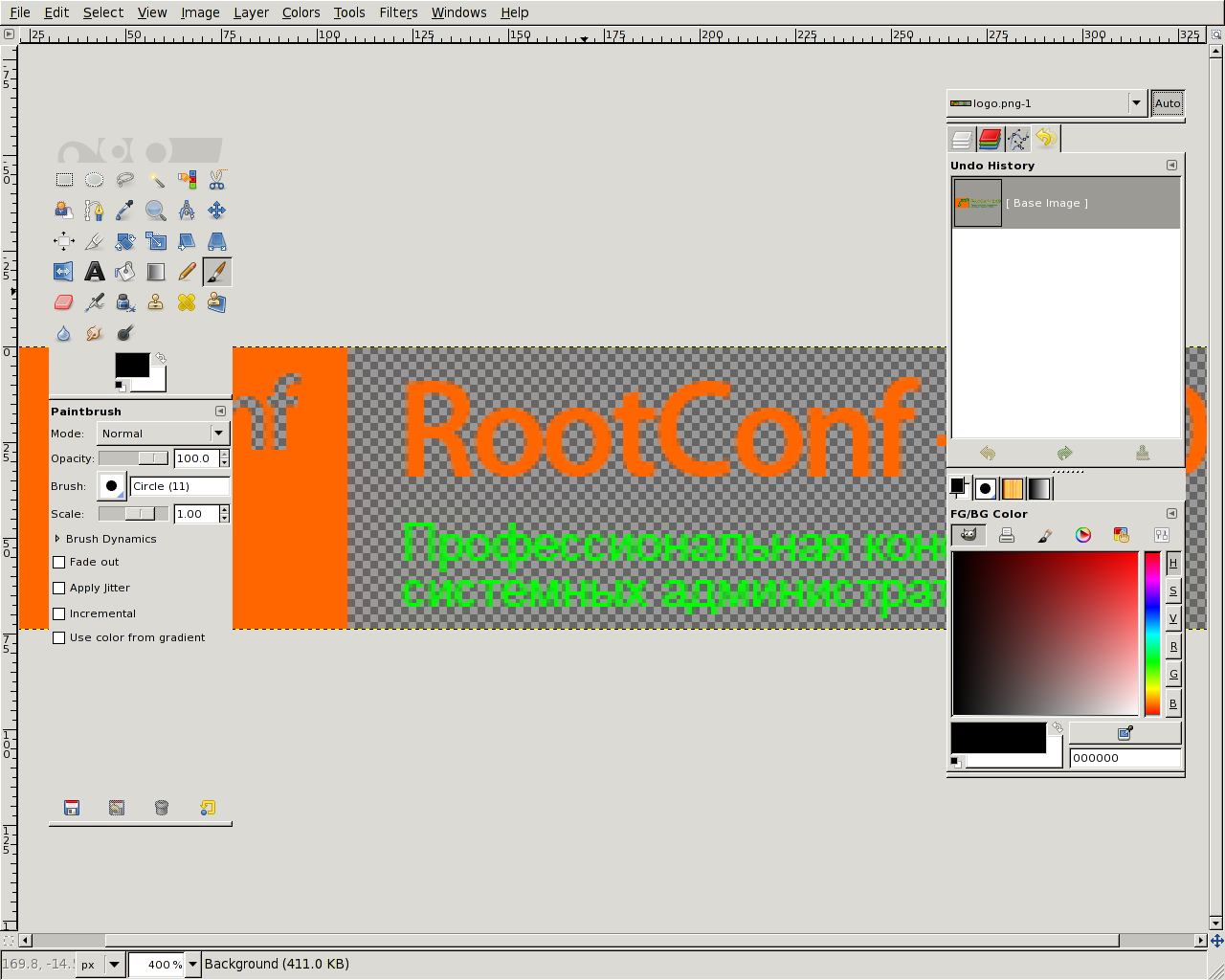Enable the Fade out checkbox
Viewport: 1225px width, 980px height.
pos(59,562)
